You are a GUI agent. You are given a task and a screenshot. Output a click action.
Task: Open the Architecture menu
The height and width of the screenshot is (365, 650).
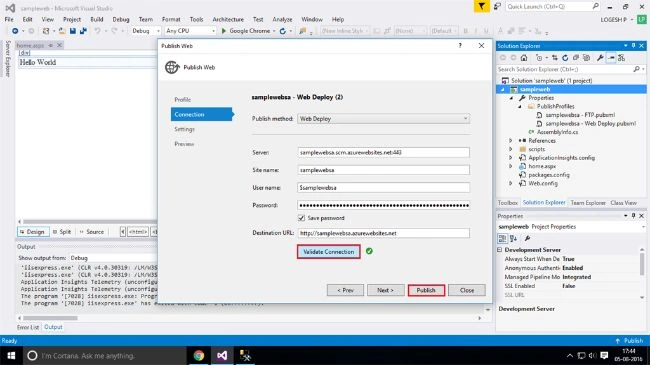(228, 19)
